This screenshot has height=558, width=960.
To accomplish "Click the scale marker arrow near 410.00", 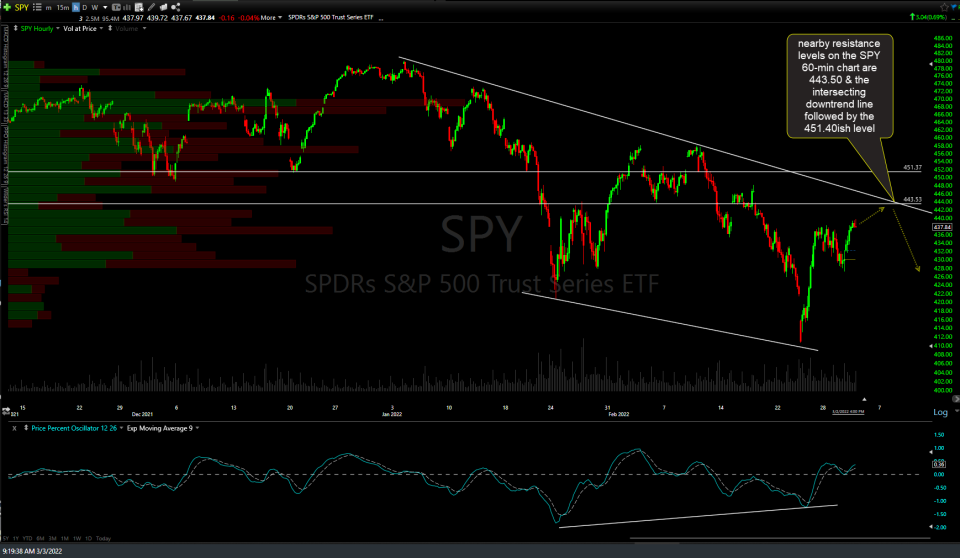I will pyautogui.click(x=931, y=347).
